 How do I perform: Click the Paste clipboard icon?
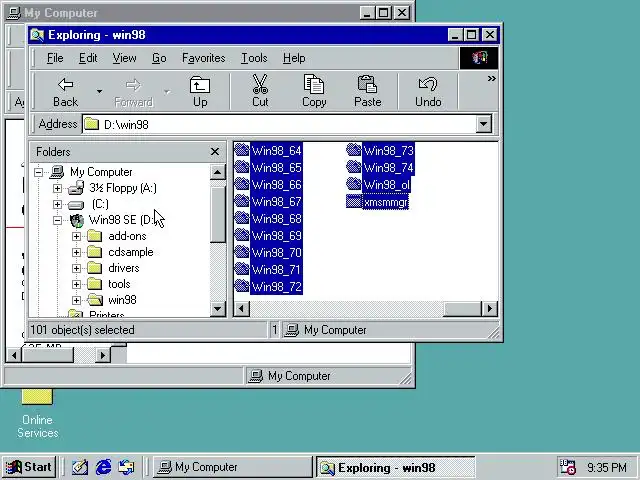pos(367,85)
